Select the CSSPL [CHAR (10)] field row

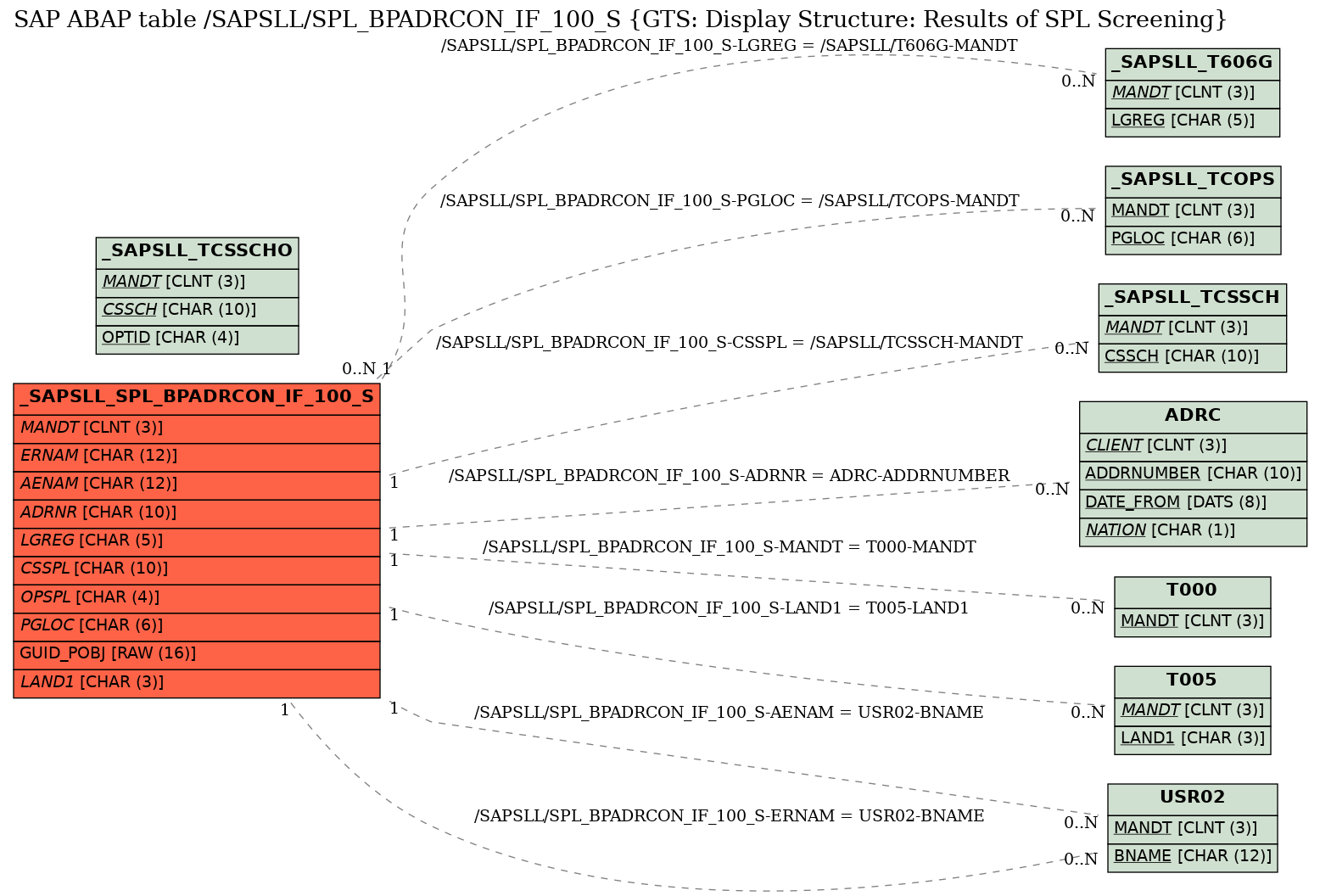point(197,569)
